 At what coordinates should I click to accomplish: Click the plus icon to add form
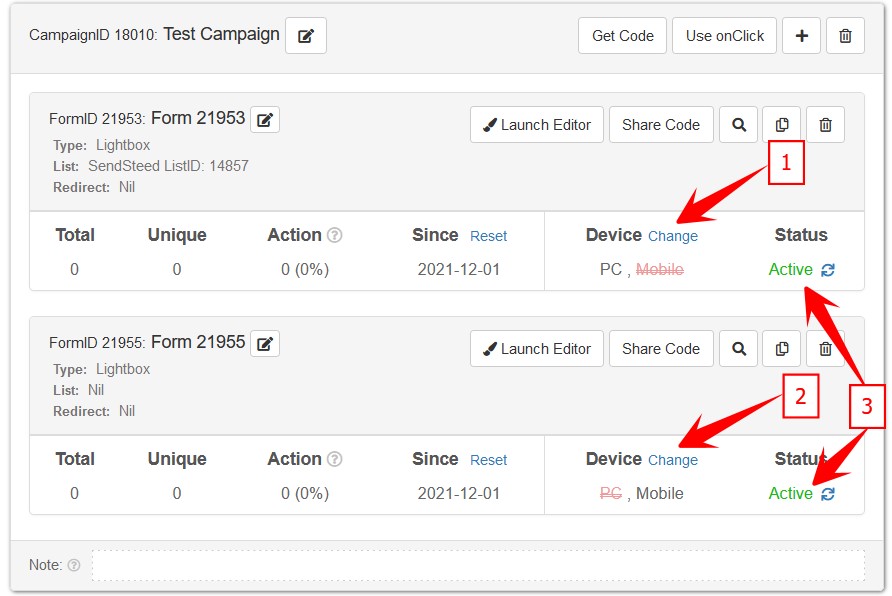(x=801, y=36)
